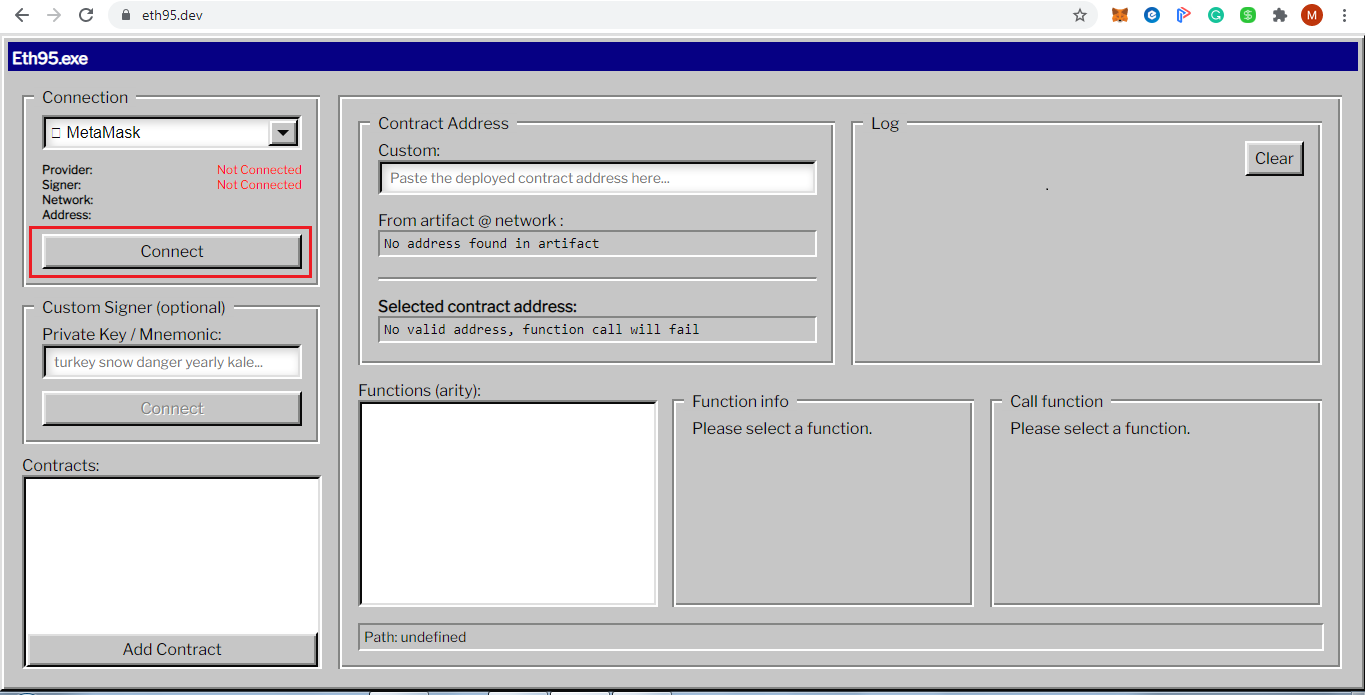Viewport: 1365px width, 695px height.
Task: Click the 'Address:' label in Connection
Action: [x=66, y=215]
